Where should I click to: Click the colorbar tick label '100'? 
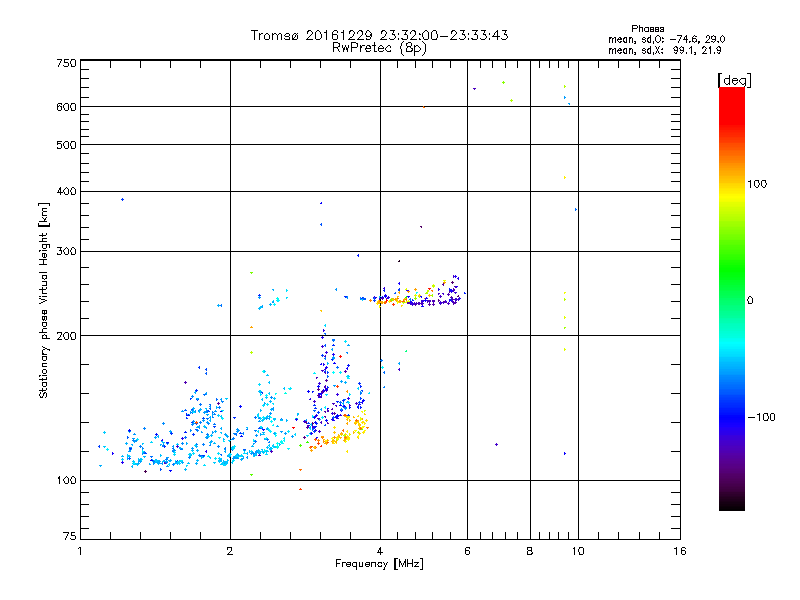click(757, 184)
